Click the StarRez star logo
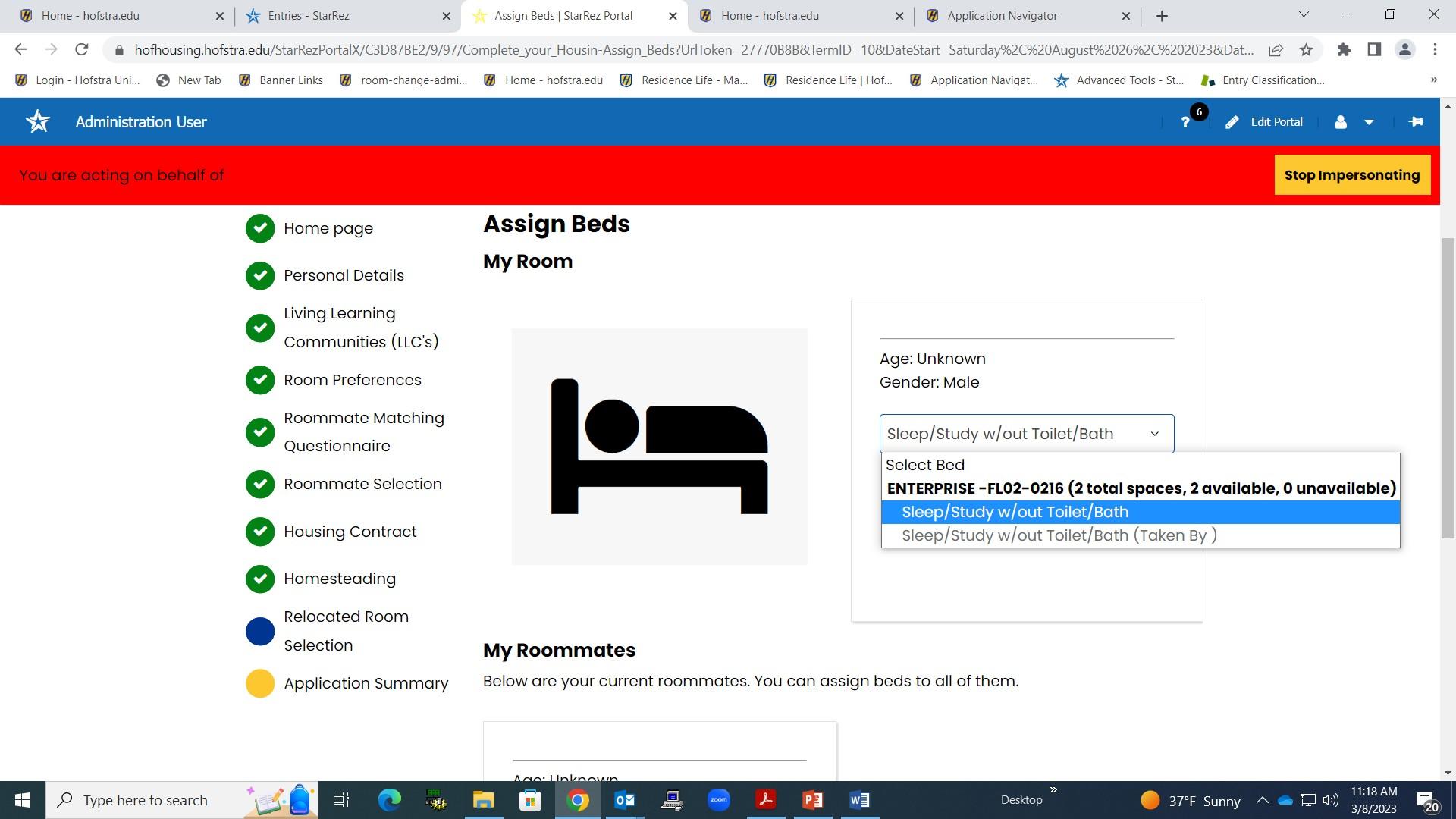The width and height of the screenshot is (1456, 819). point(38,121)
